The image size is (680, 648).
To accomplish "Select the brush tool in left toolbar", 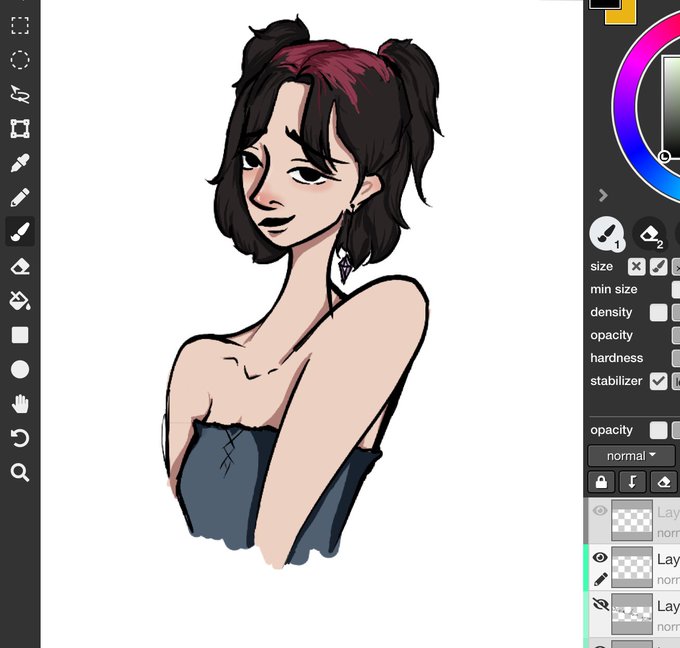I will (x=20, y=232).
